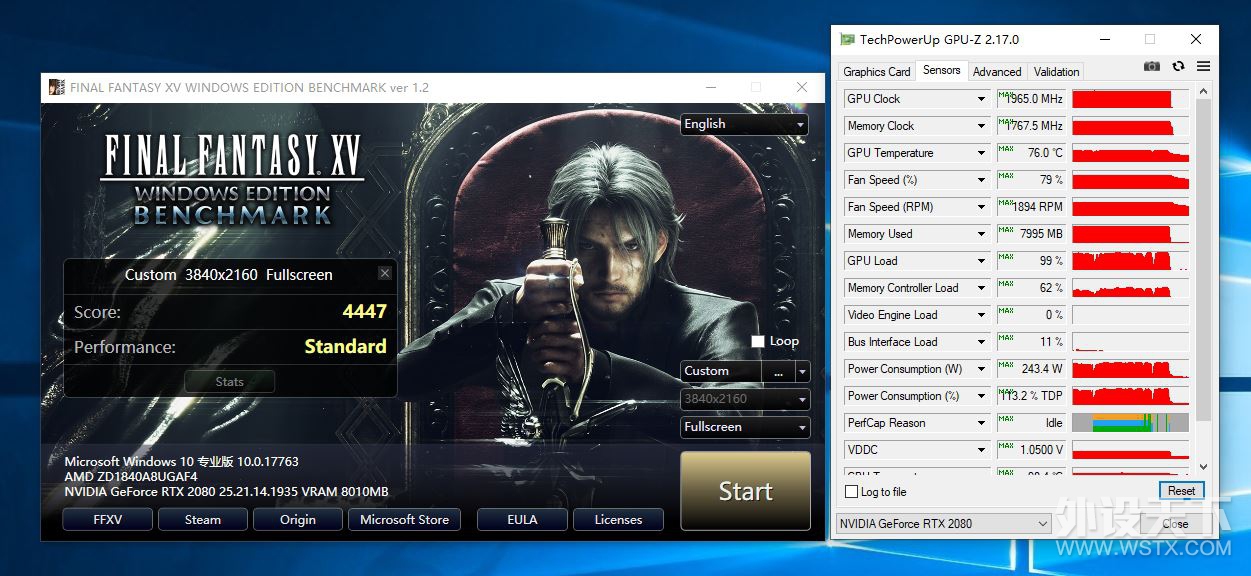Open the 3840x2160 resolution dropdown
Image resolution: width=1251 pixels, height=576 pixels.
pyautogui.click(x=744, y=399)
